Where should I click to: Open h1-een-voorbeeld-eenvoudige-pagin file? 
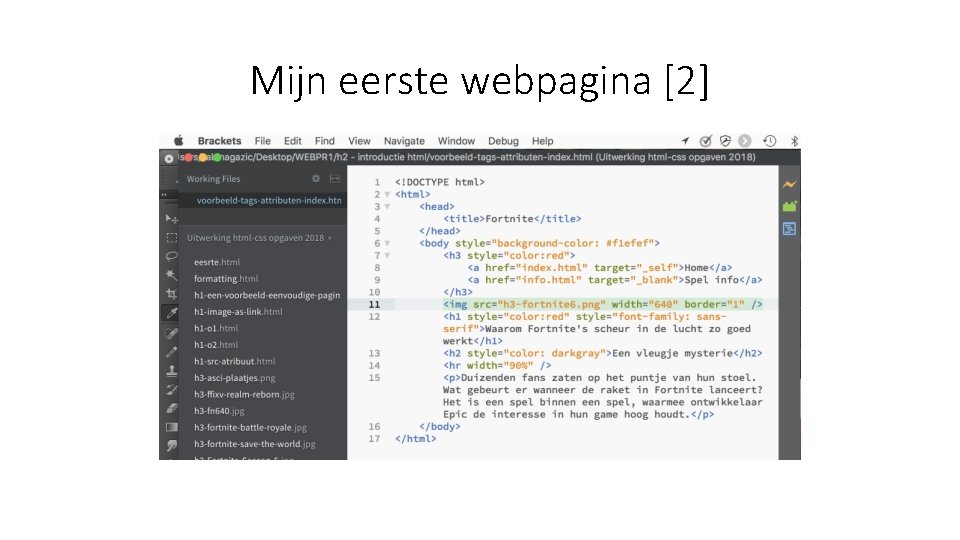click(x=267, y=295)
